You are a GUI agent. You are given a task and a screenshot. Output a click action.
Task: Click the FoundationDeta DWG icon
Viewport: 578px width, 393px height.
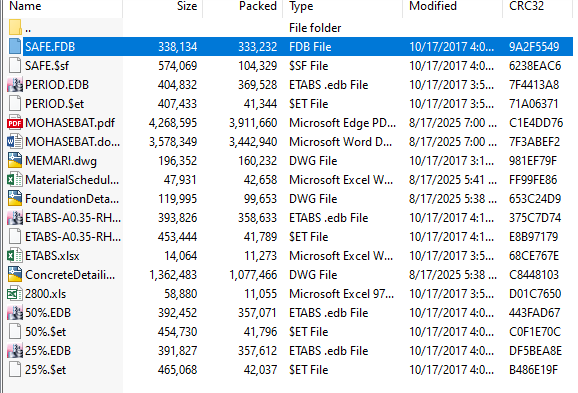tap(15, 199)
